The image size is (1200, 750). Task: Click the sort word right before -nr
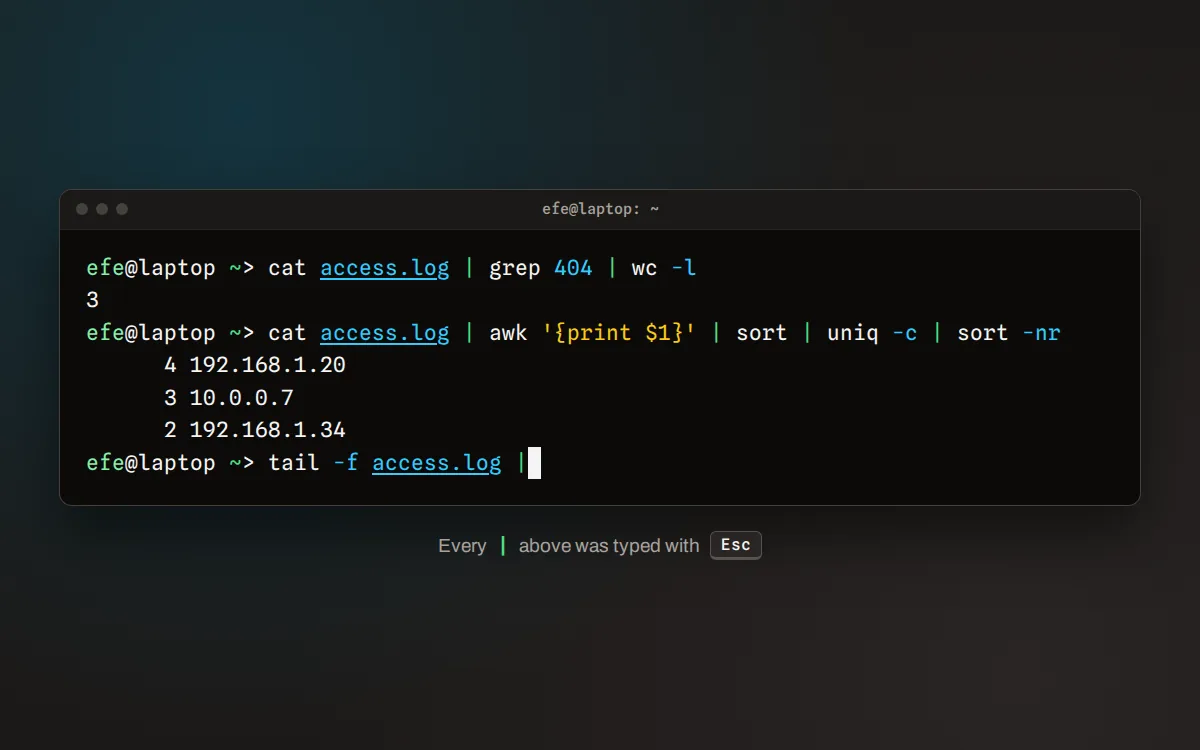pyautogui.click(x=983, y=333)
